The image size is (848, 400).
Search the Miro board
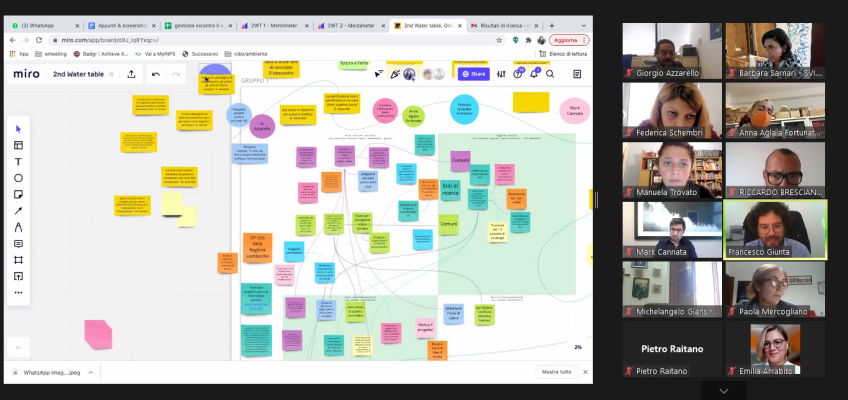(550, 74)
